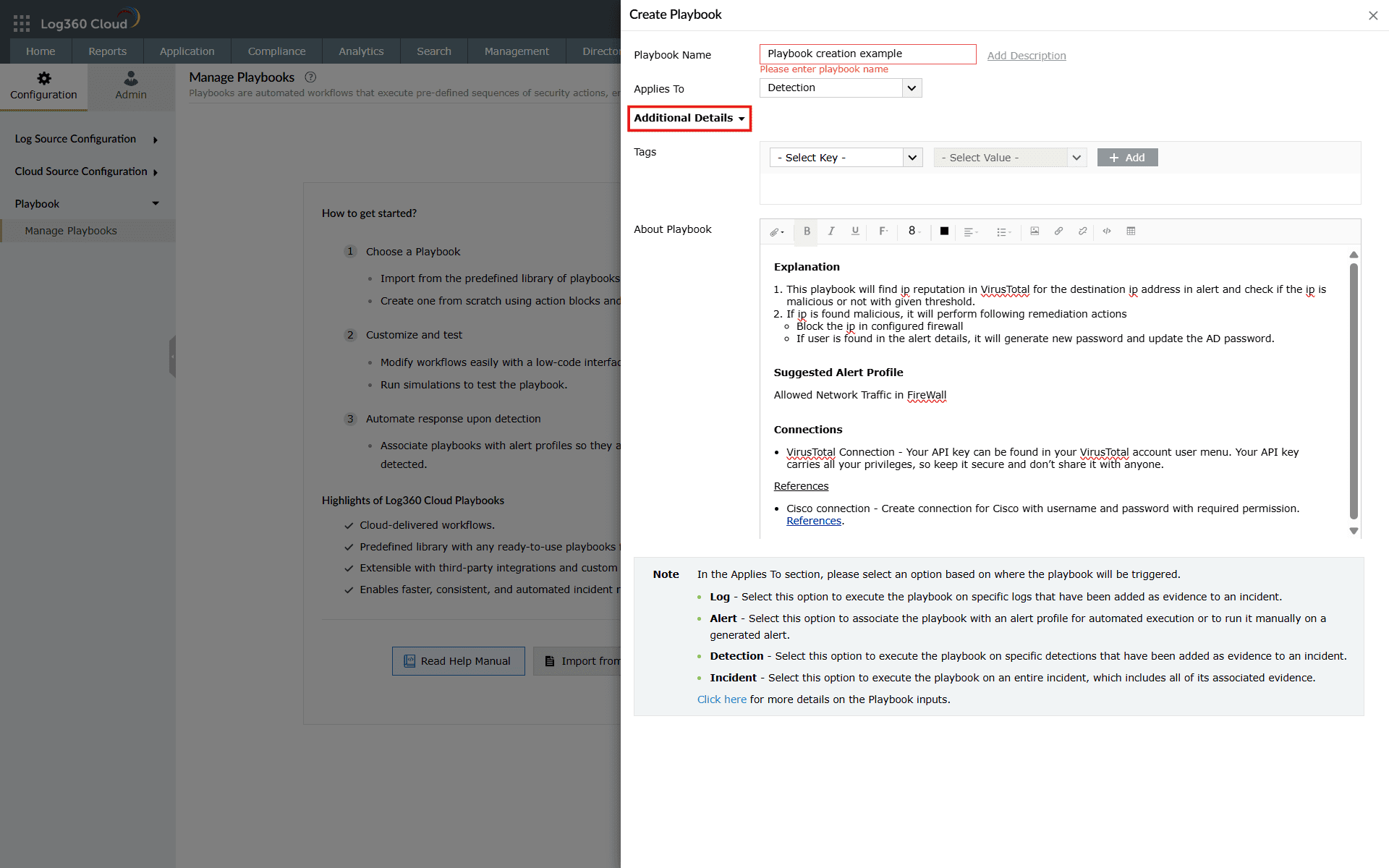Image resolution: width=1389 pixels, height=868 pixels.
Task: Click the 'Suggested Alert Profile' heading
Action: [x=838, y=373]
